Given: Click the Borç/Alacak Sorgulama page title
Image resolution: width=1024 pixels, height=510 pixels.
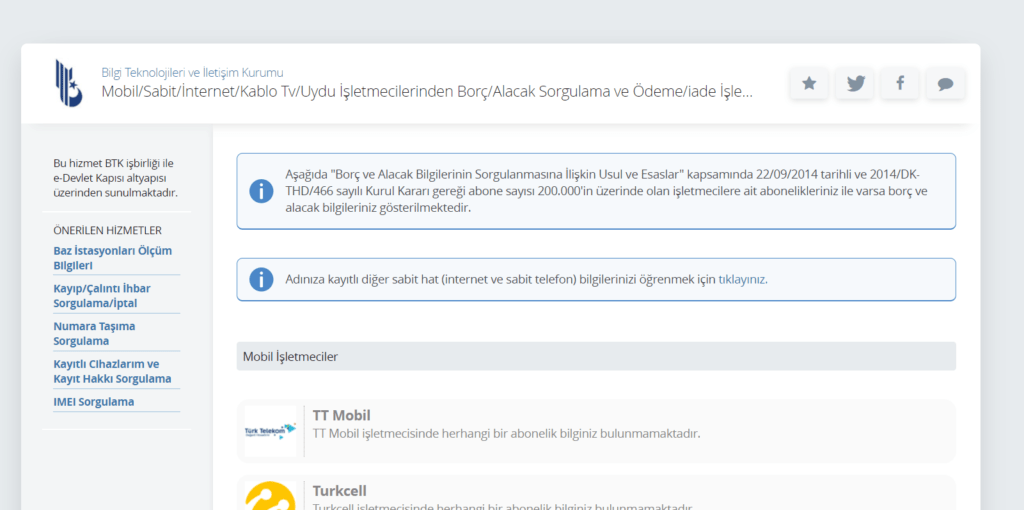Looking at the screenshot, I should [426, 92].
